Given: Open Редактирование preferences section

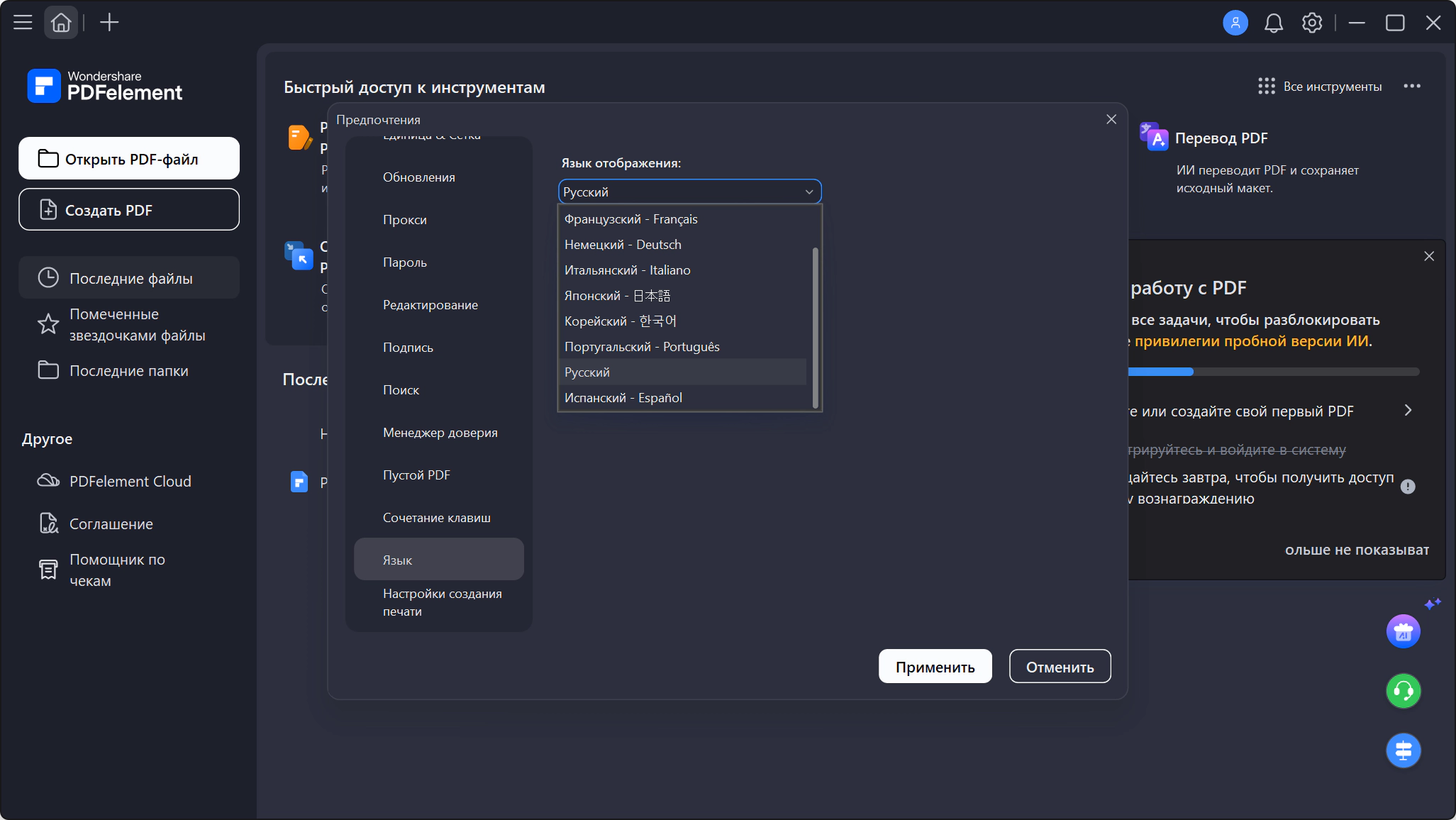Looking at the screenshot, I should click(438, 305).
